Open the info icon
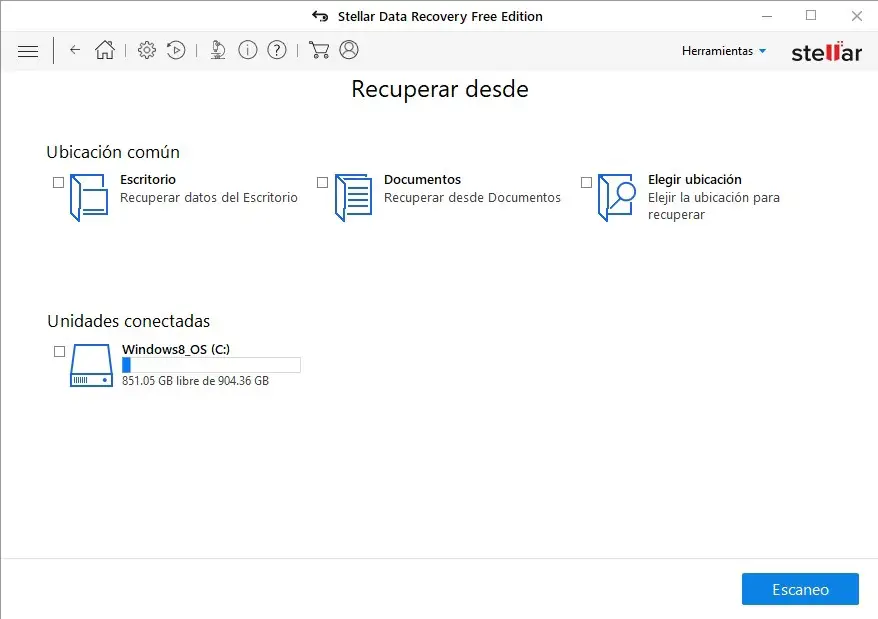 click(247, 50)
